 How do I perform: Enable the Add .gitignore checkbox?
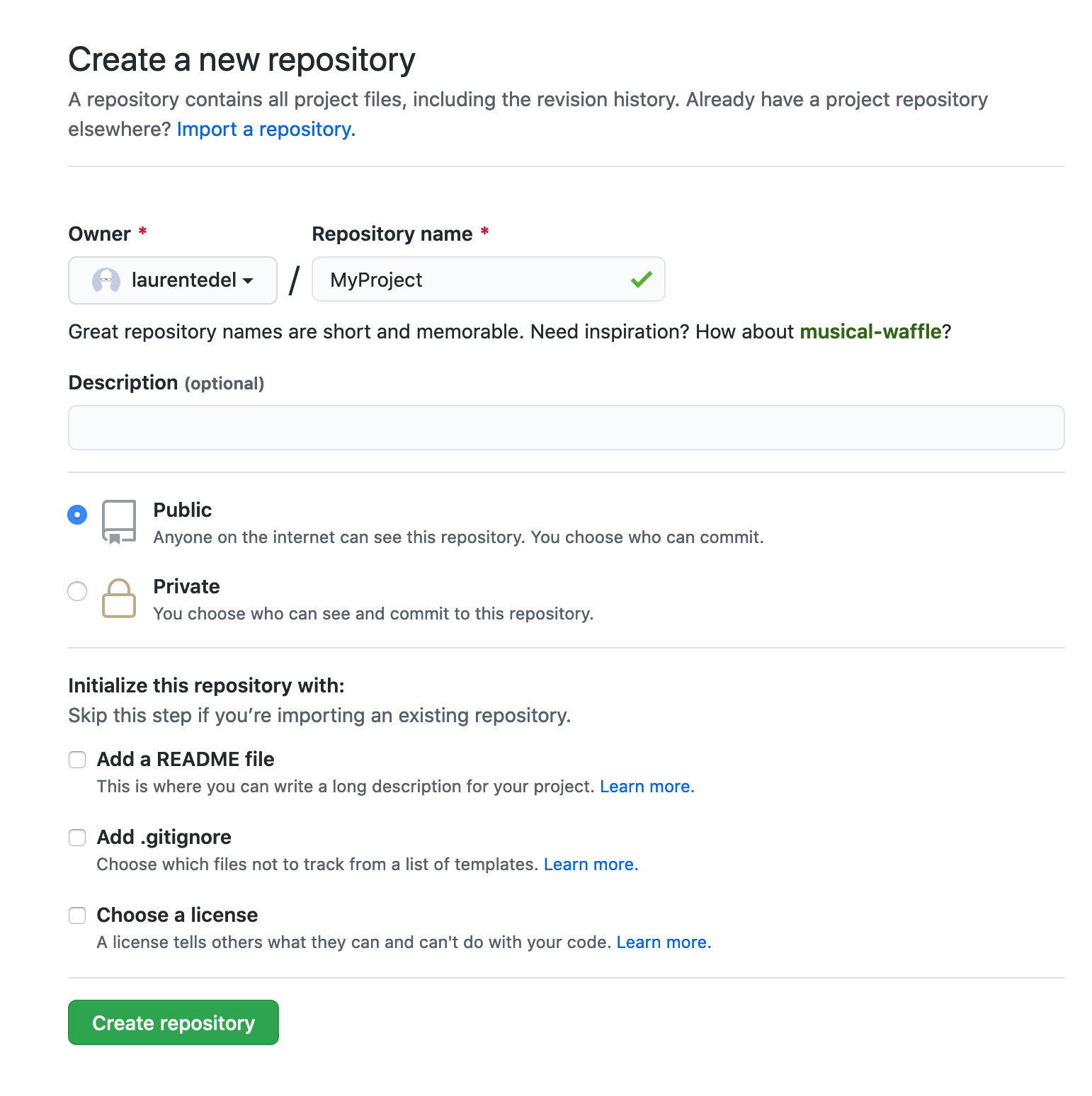[77, 838]
